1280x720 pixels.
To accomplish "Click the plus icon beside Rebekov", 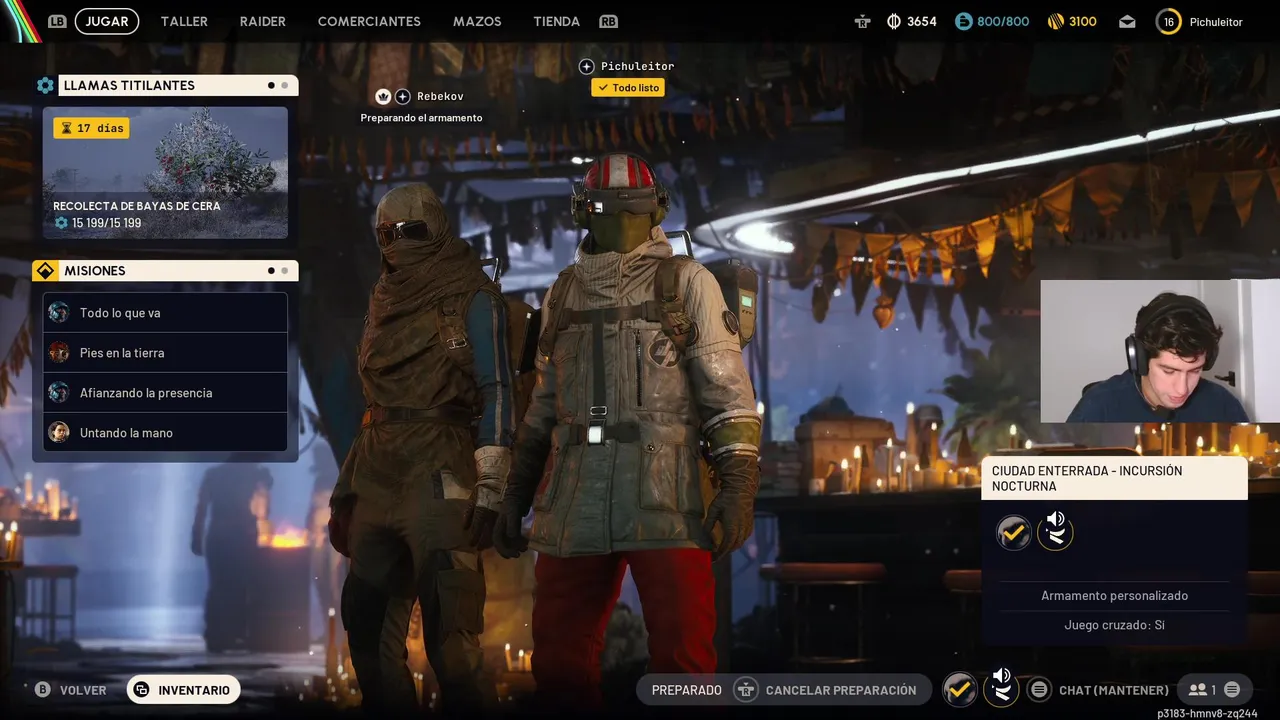I will [x=402, y=96].
